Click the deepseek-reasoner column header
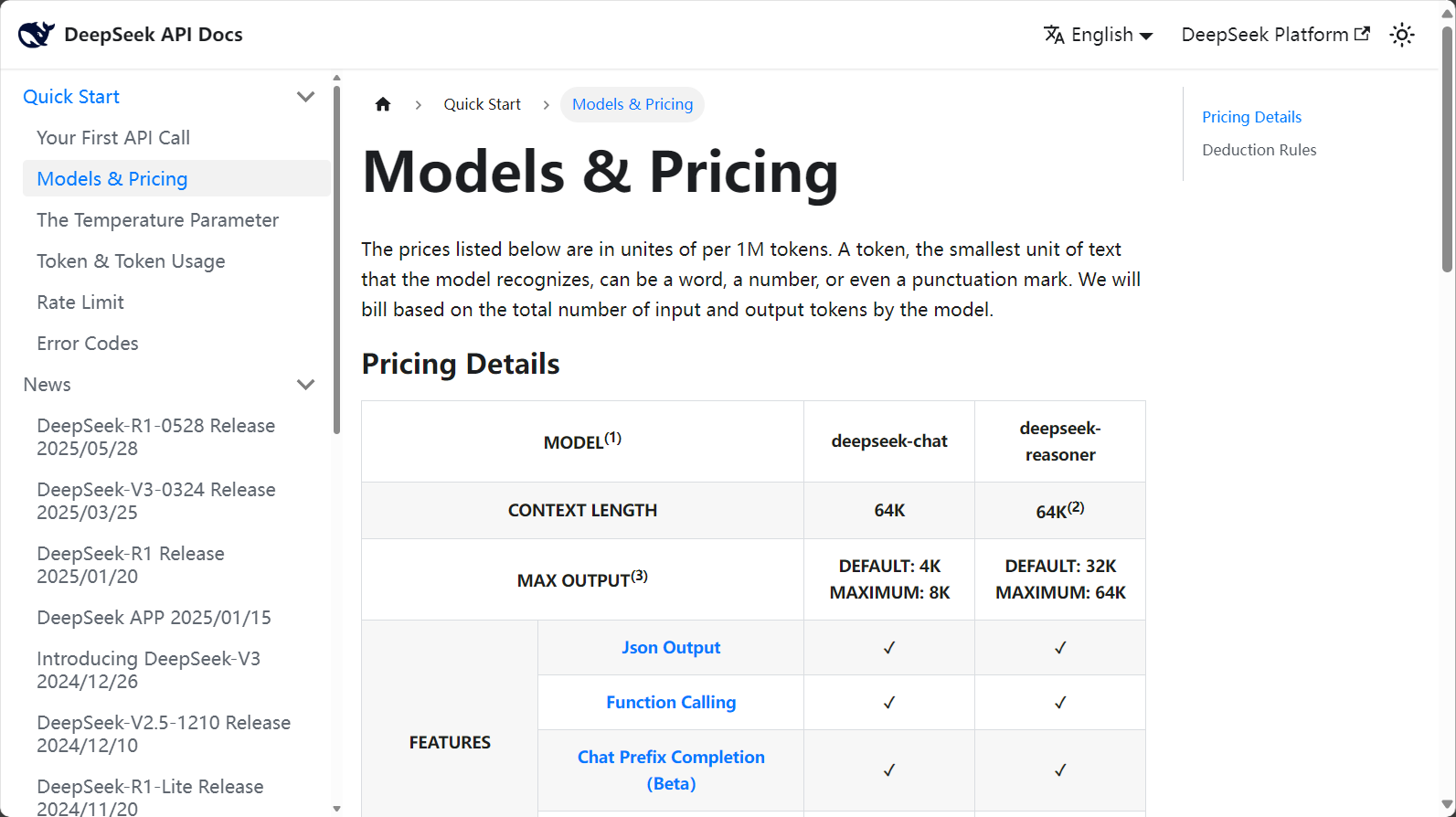The width and height of the screenshot is (1456, 817). [1060, 441]
